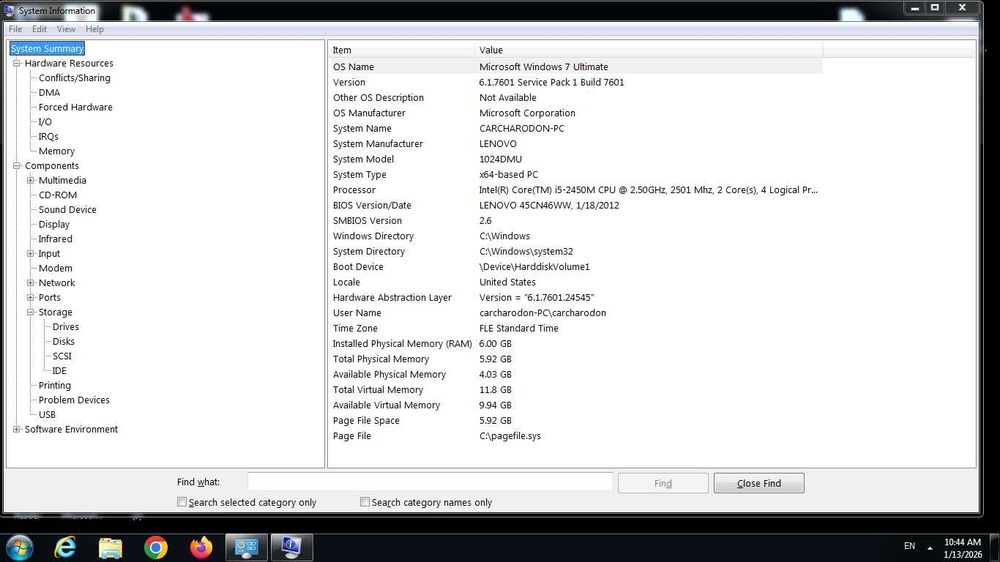1000x562 pixels.
Task: Select Forced Hardware category
Action: point(75,107)
